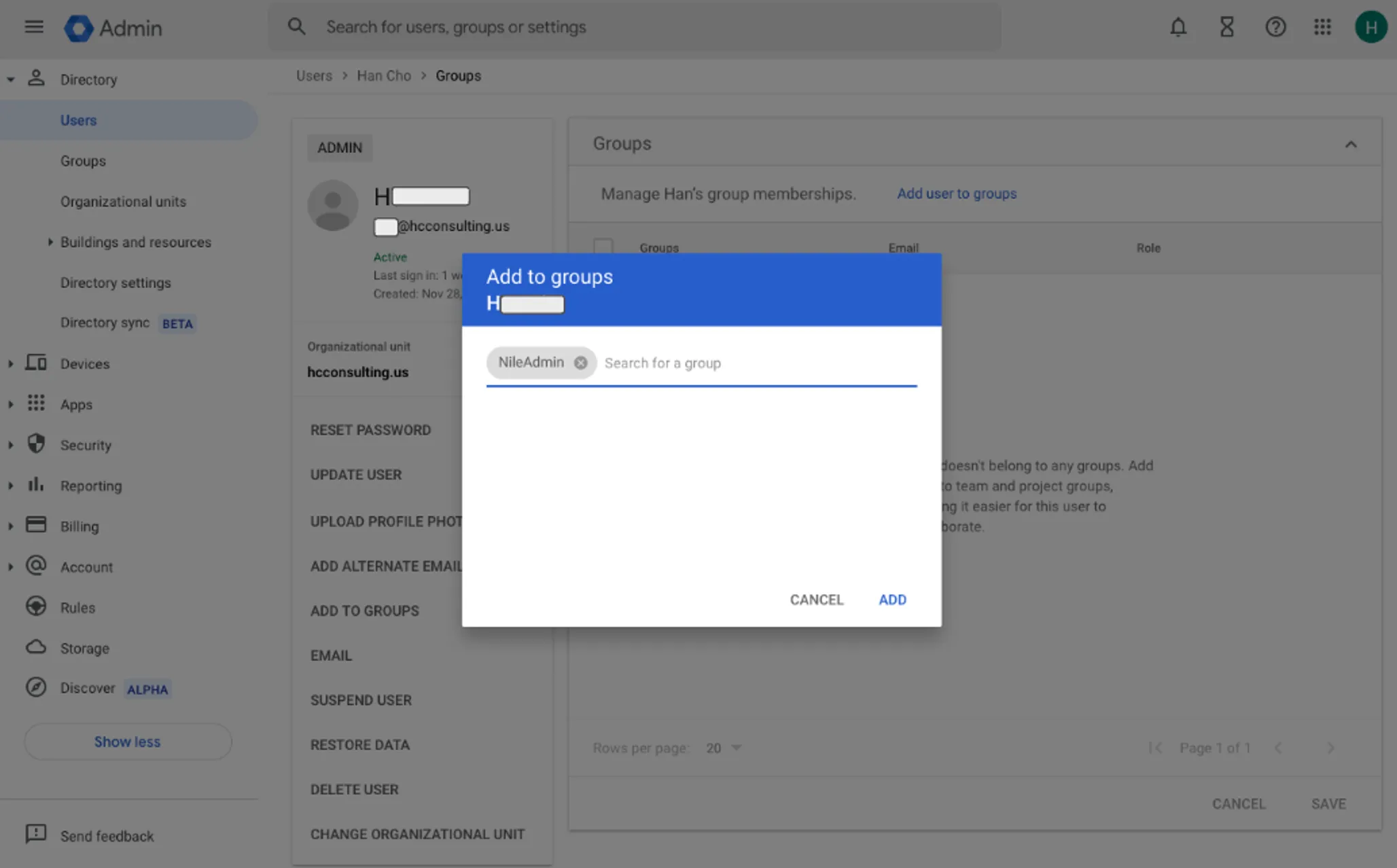Click the Show less button

coord(128,742)
